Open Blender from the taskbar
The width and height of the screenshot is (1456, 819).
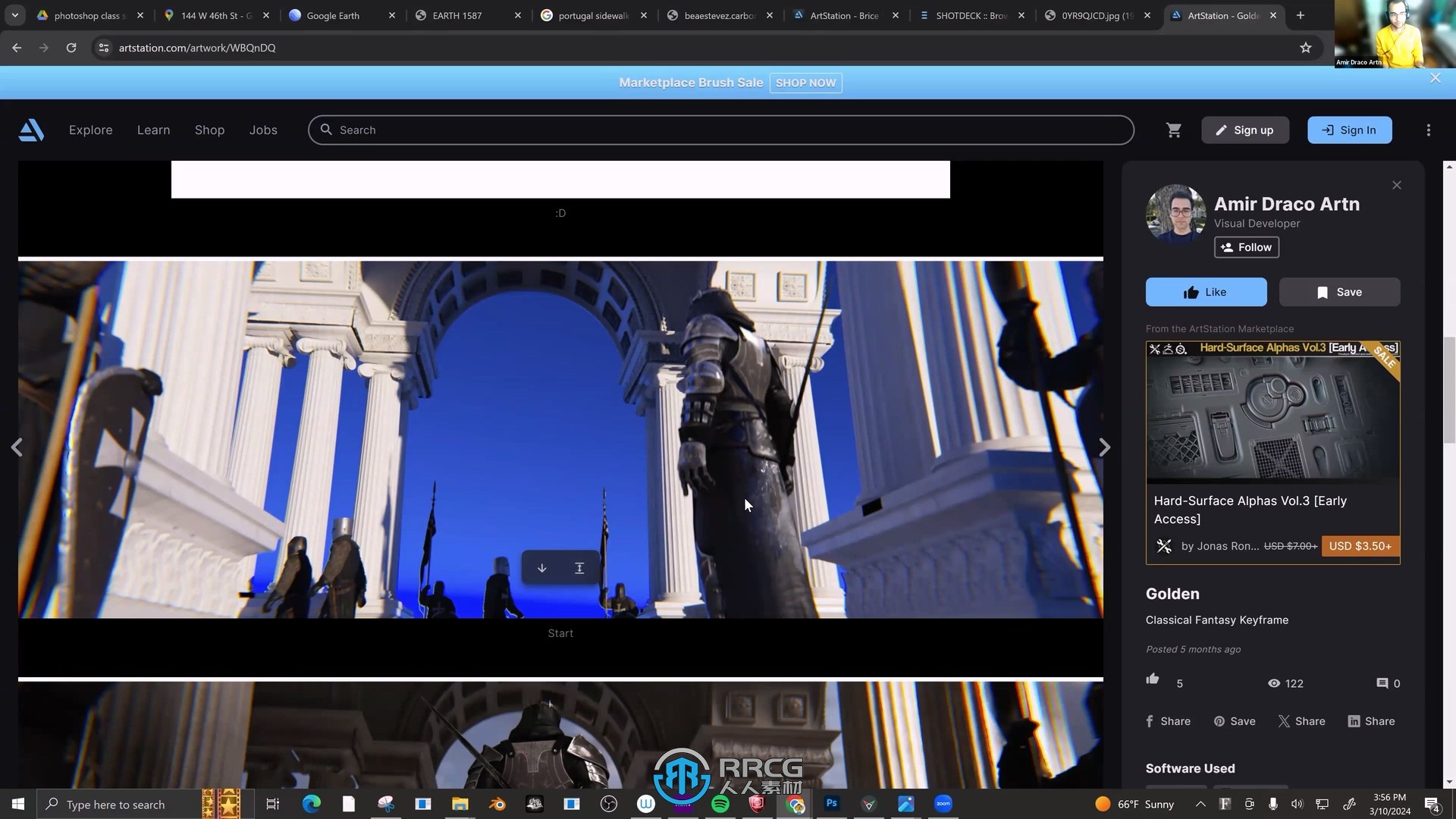point(497,804)
